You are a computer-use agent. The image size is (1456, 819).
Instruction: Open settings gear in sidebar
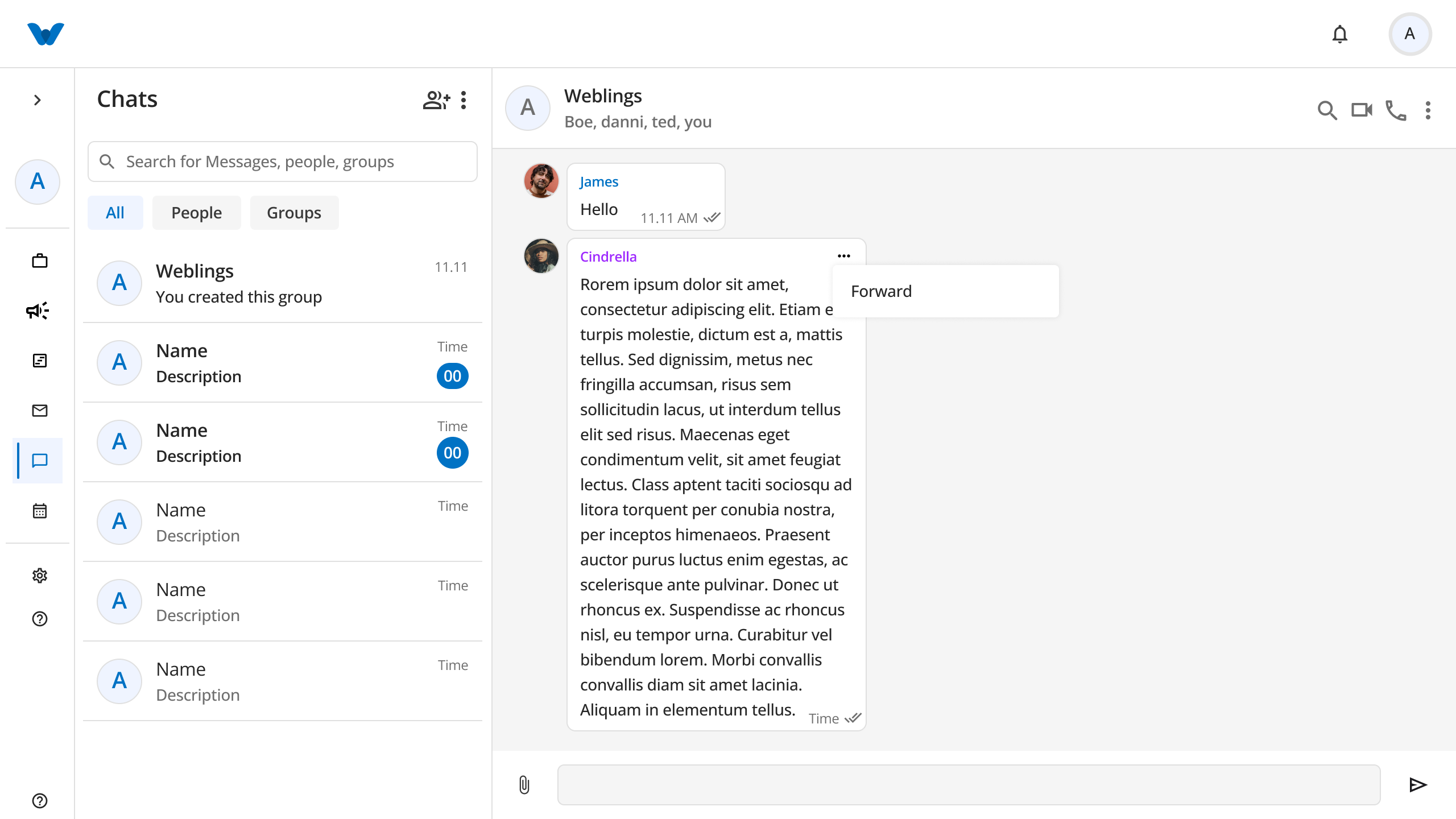click(40, 576)
